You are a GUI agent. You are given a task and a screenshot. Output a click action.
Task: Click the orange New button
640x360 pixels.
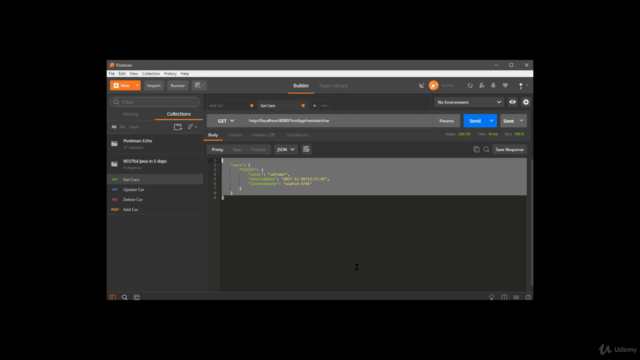[122, 85]
